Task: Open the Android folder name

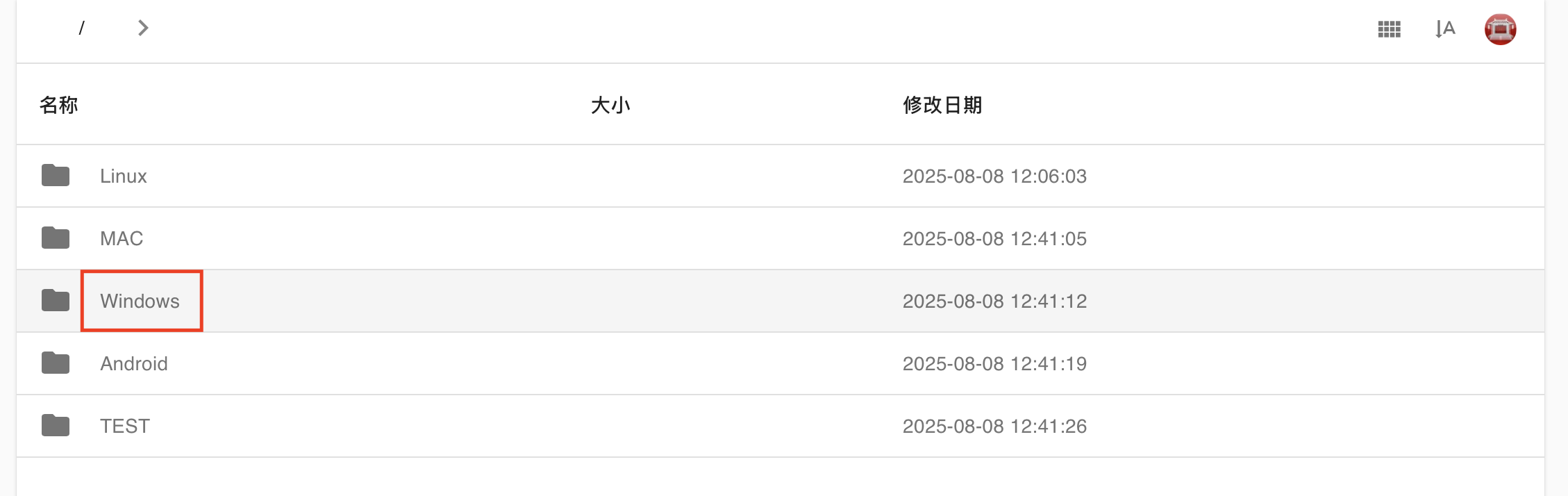Action: 134,363
